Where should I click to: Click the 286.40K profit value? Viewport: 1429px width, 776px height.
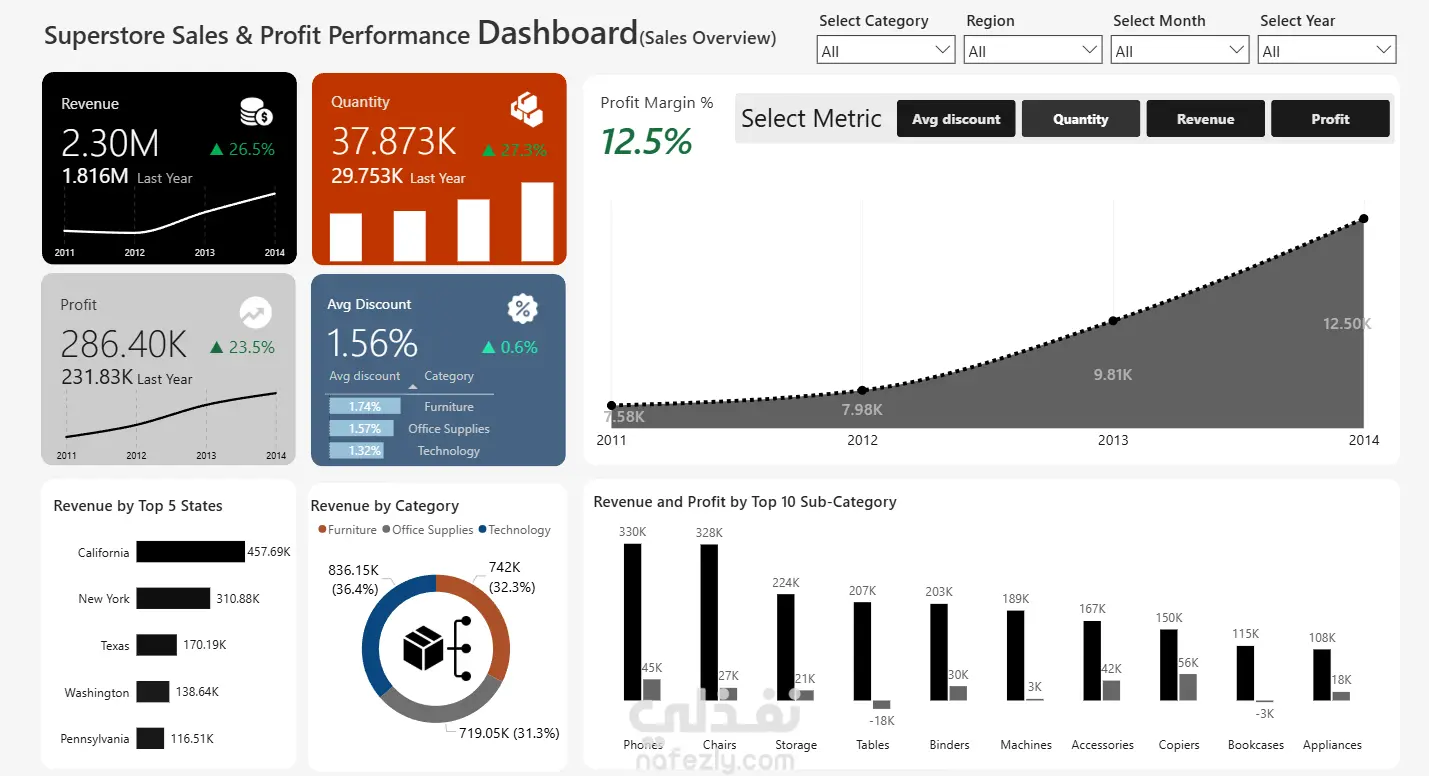[124, 344]
